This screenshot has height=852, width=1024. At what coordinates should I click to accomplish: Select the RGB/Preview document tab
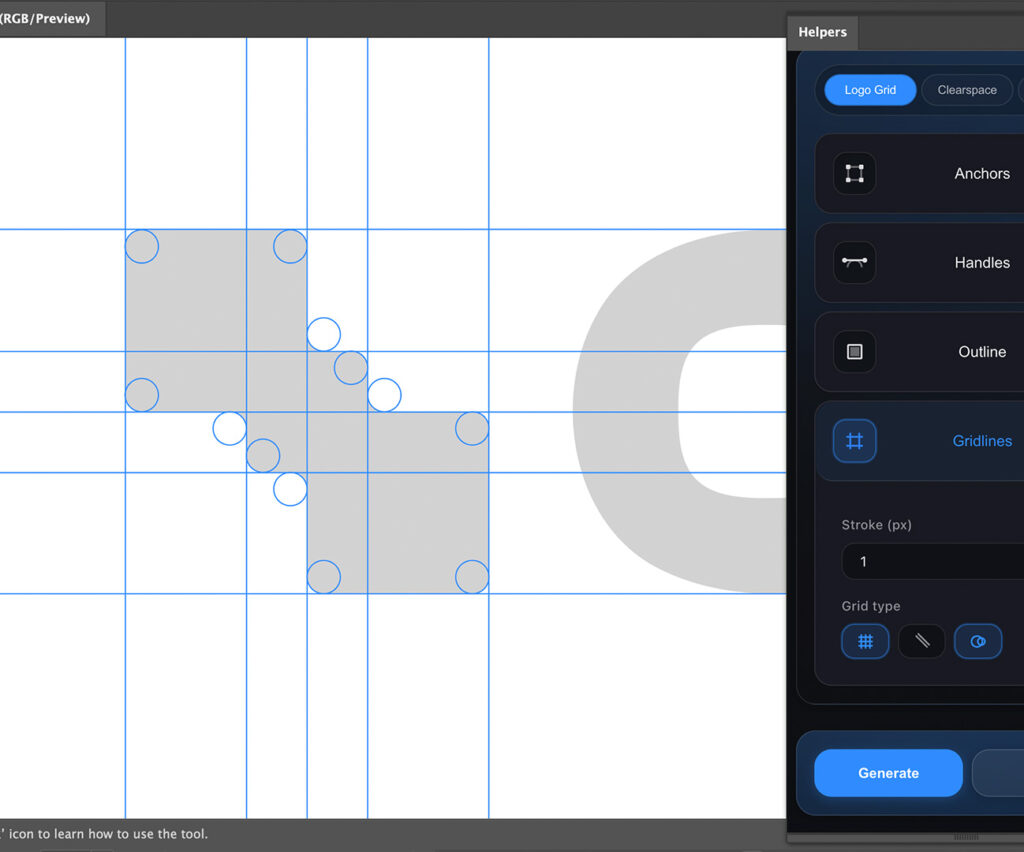click(46, 18)
